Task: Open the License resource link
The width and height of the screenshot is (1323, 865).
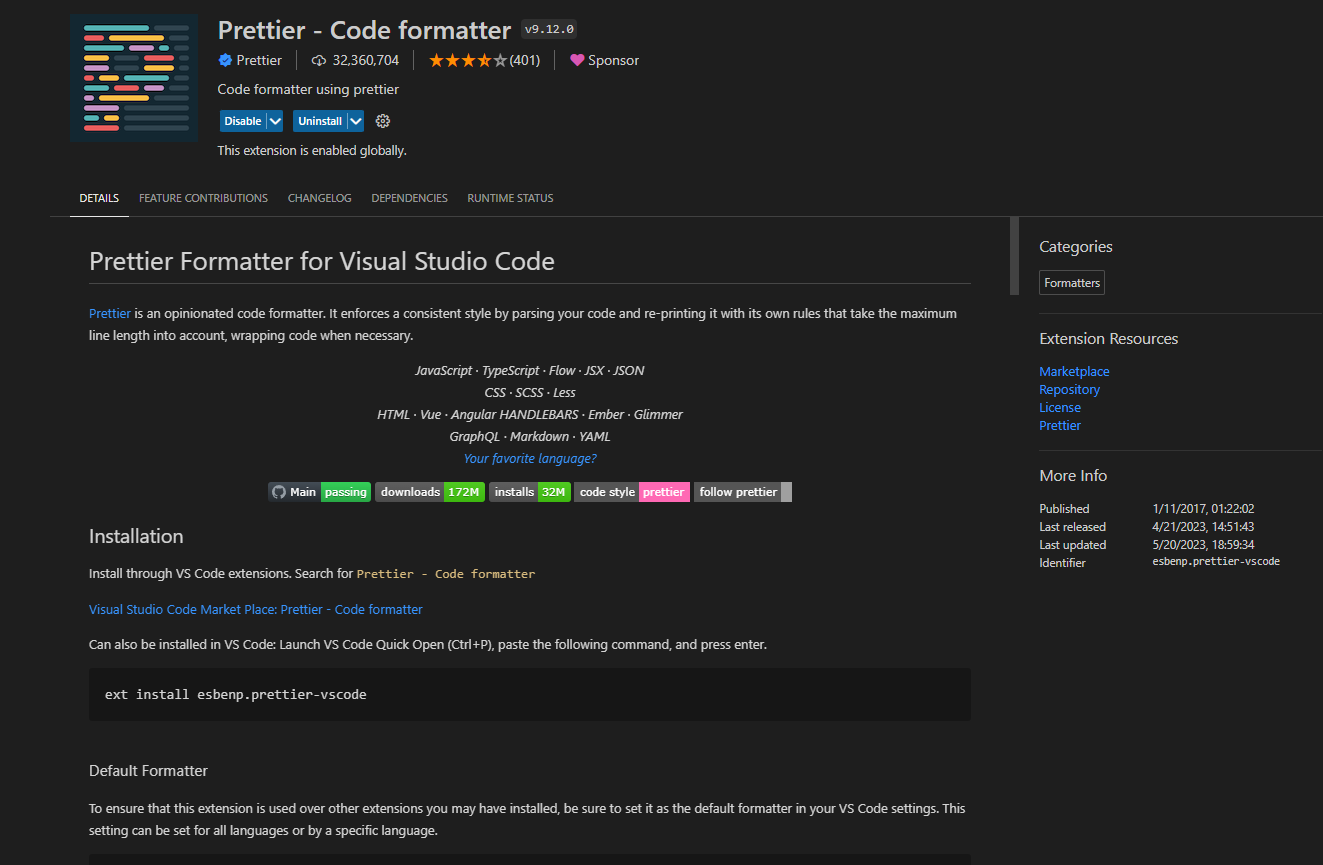Action: (x=1060, y=407)
